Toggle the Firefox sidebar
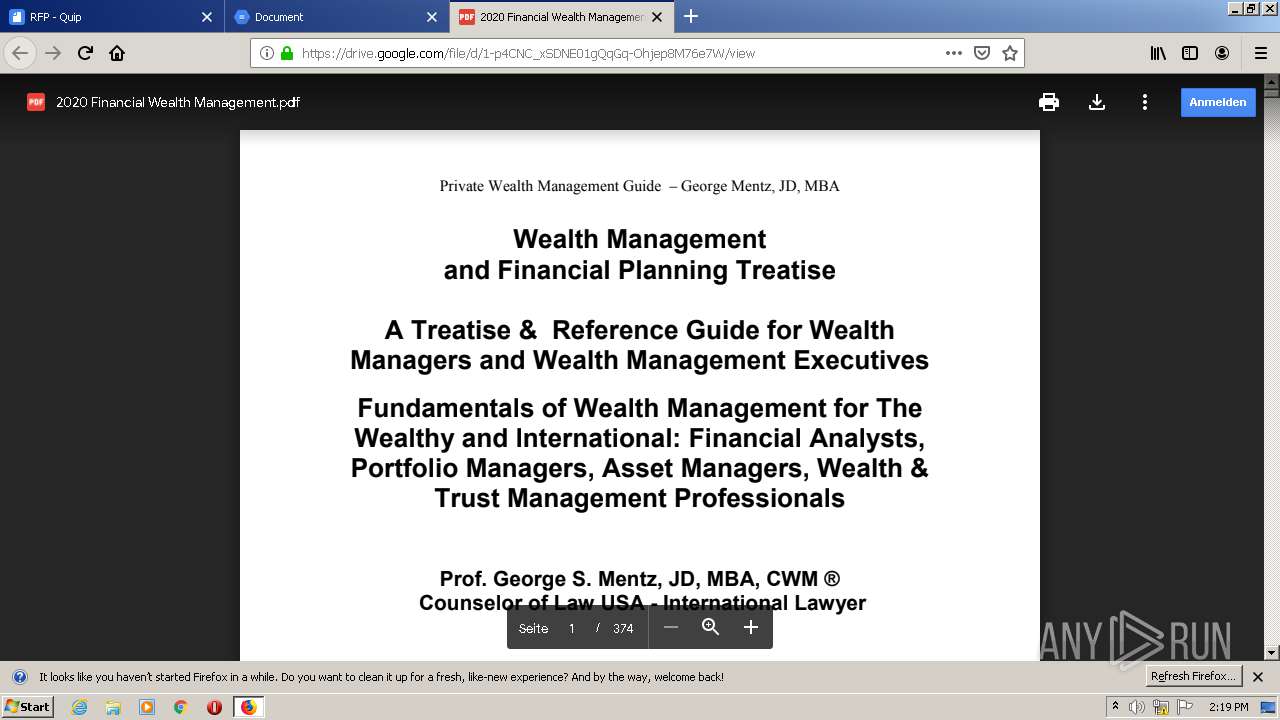This screenshot has width=1280, height=720. point(1190,53)
